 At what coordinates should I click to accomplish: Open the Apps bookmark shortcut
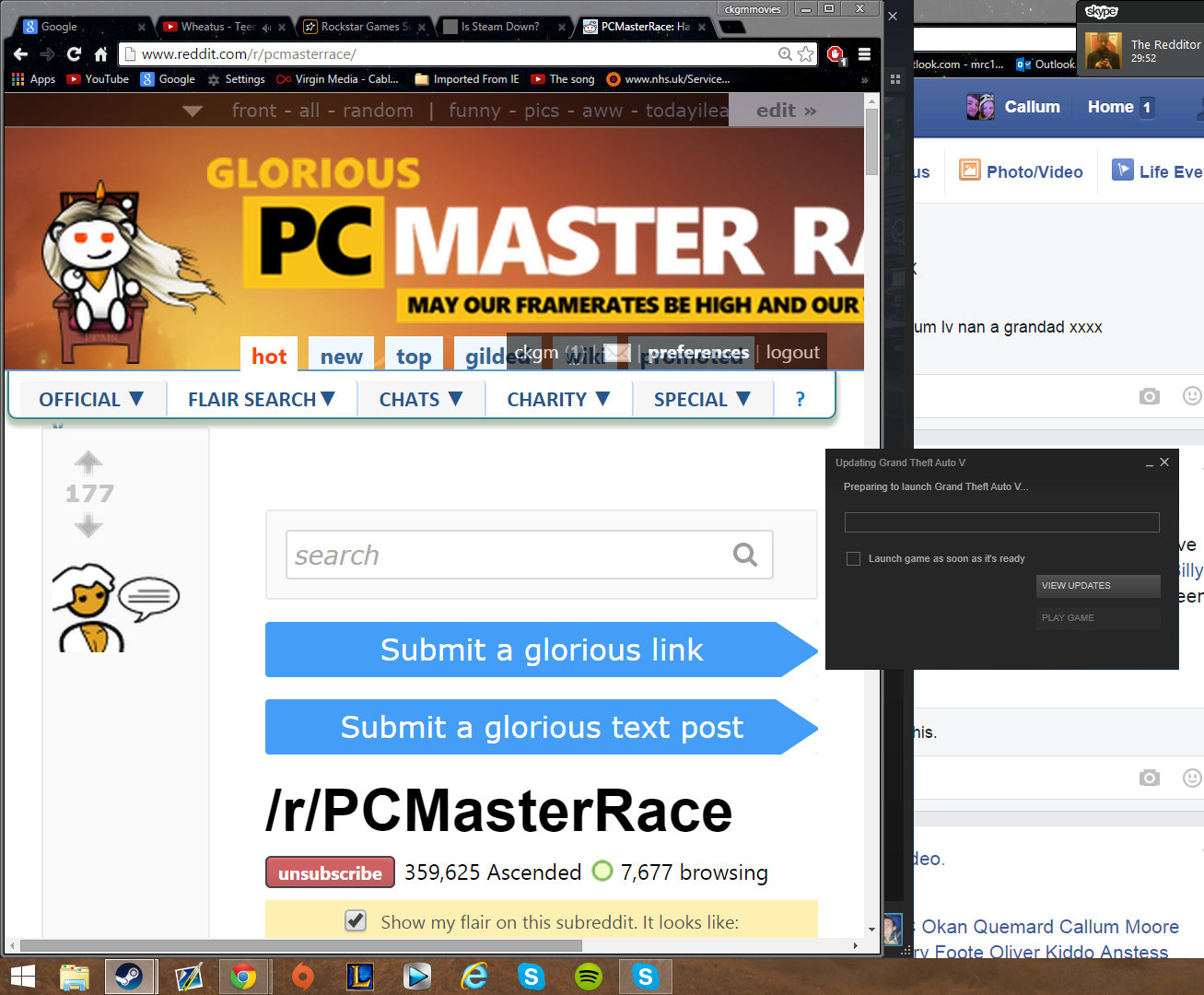point(33,79)
